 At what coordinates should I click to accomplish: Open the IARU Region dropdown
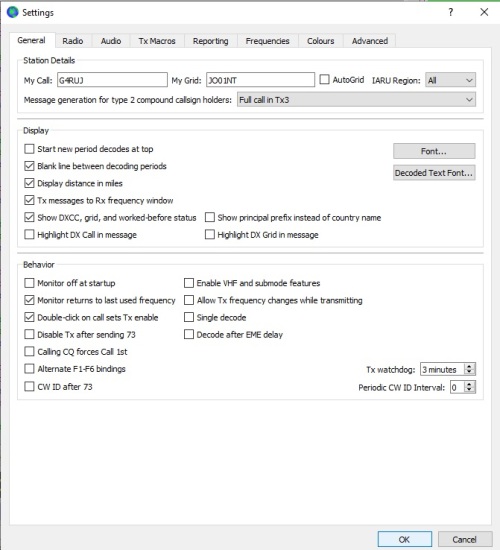[x=450, y=80]
